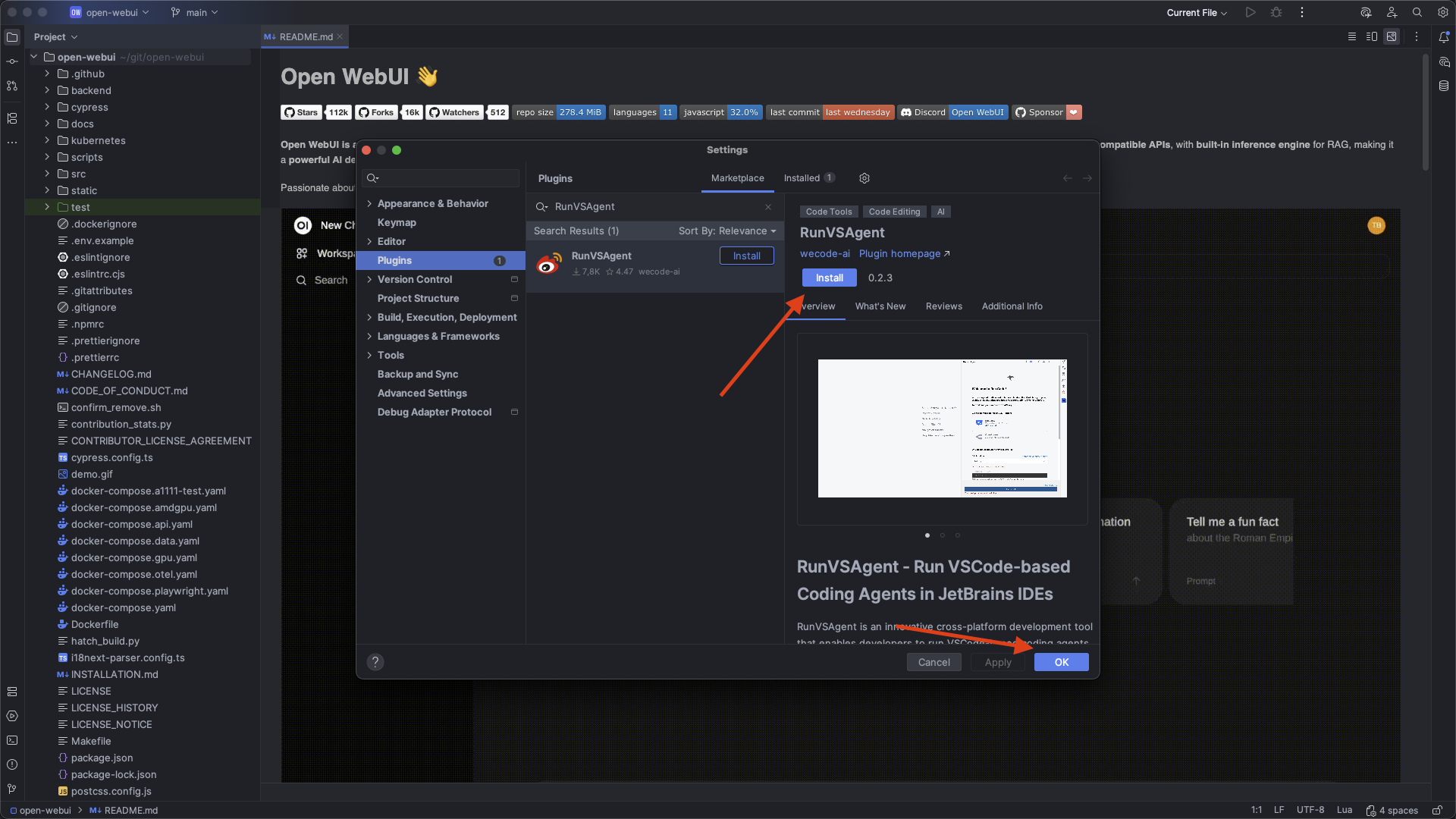Select Dockerfile in project tree
The width and height of the screenshot is (1456, 819).
(95, 625)
